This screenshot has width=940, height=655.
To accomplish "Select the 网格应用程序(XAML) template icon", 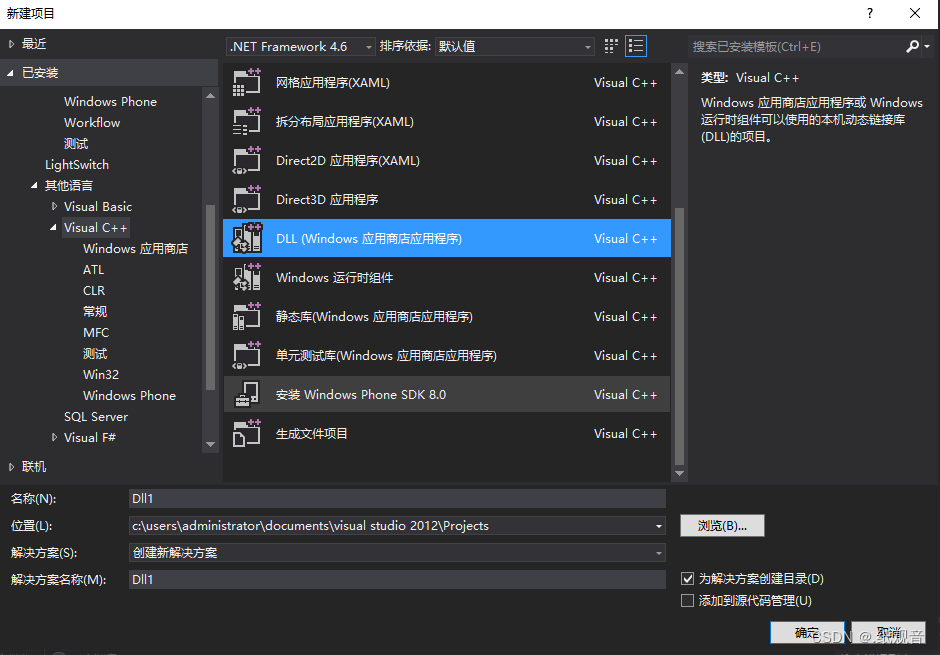I will pos(246,82).
